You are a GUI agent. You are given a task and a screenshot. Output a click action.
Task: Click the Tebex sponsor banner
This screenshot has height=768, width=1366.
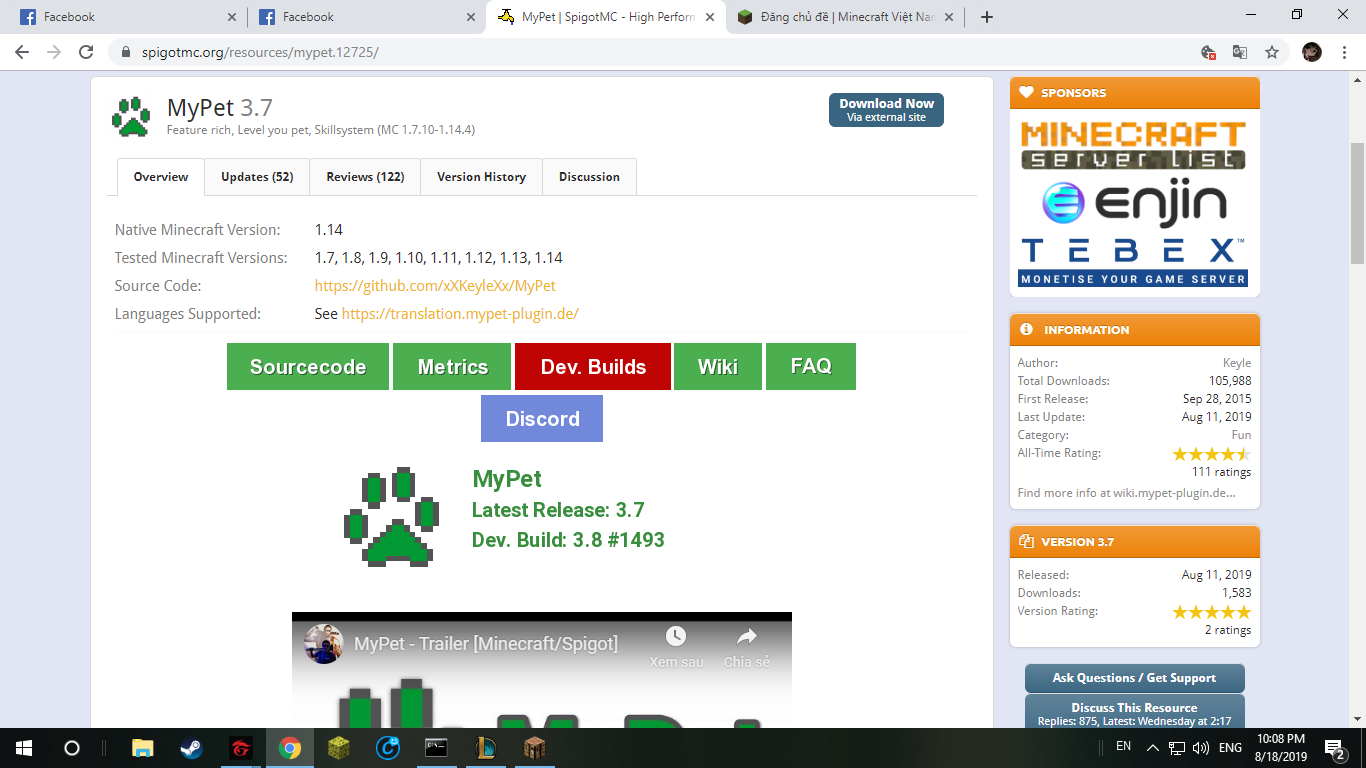coord(1134,262)
